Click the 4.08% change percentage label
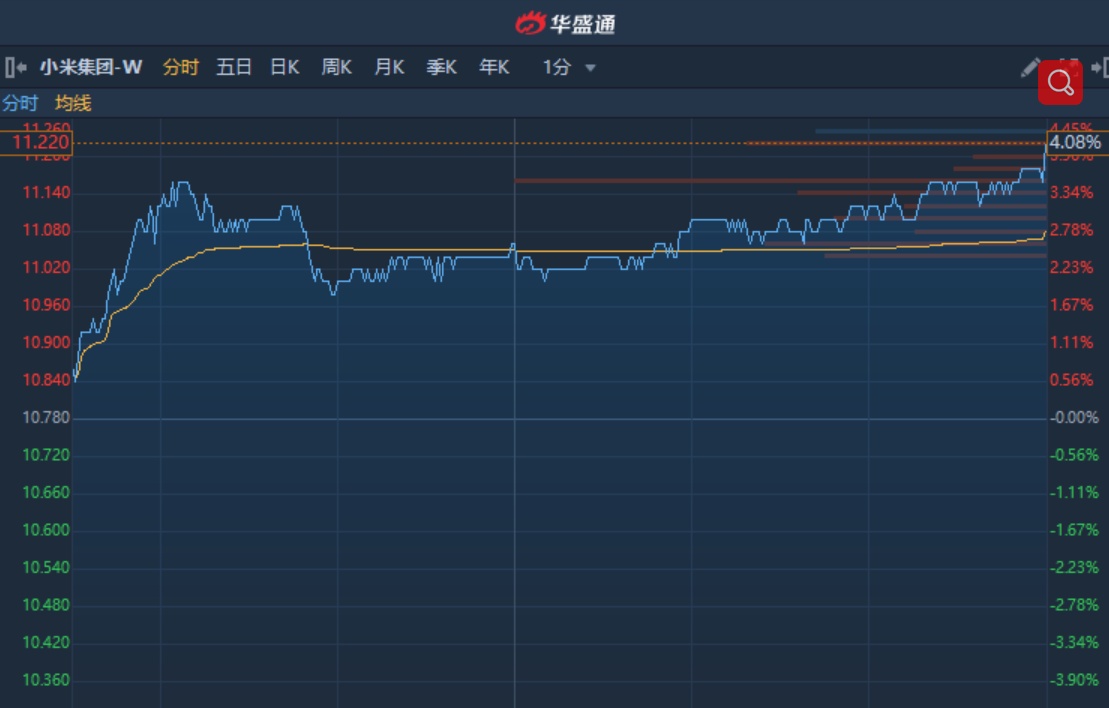 (1075, 143)
